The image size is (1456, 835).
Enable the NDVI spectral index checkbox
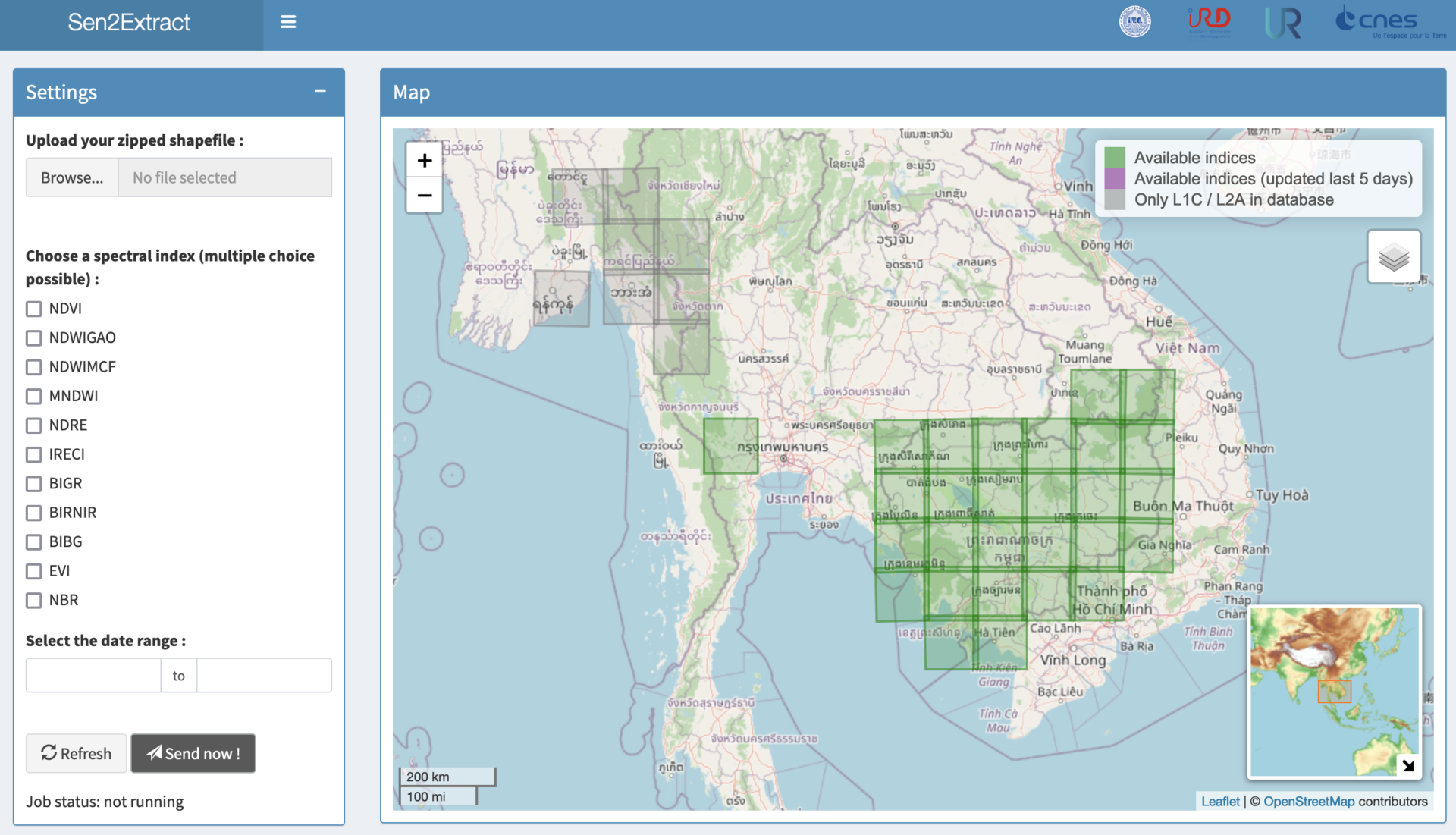(33, 308)
